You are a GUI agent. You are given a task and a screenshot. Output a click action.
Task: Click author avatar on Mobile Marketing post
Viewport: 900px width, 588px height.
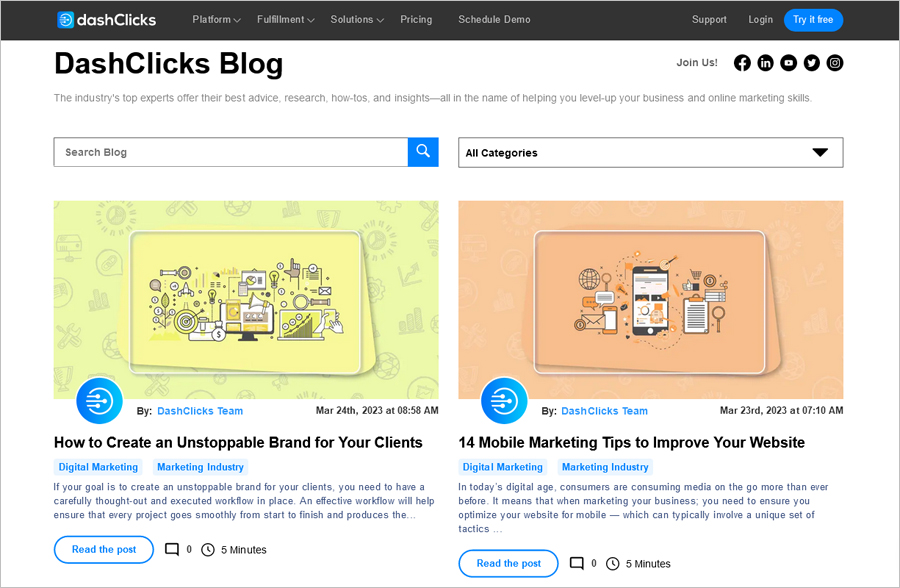coord(504,401)
